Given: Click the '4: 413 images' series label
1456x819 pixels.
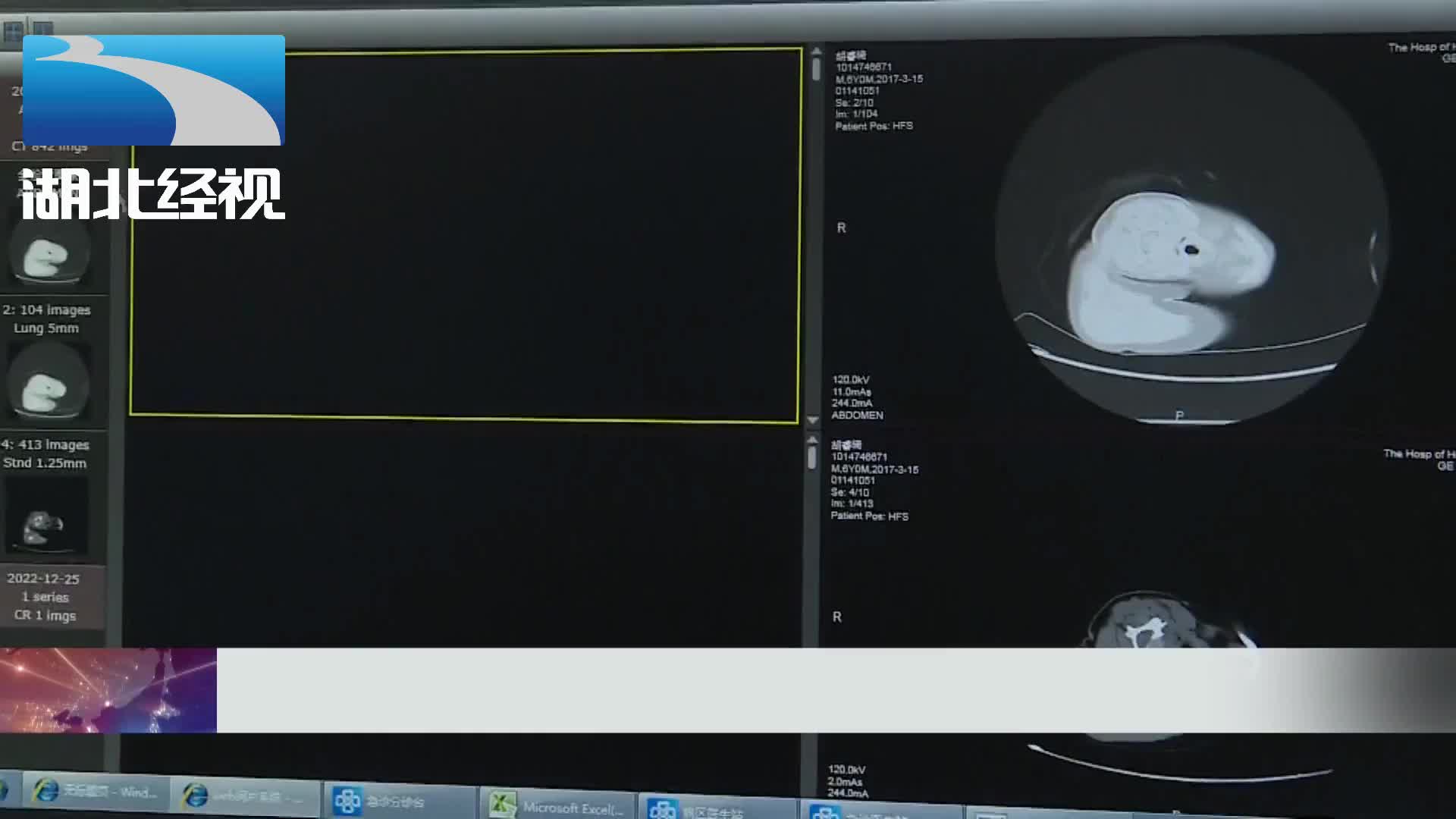Looking at the screenshot, I should 45,445.
